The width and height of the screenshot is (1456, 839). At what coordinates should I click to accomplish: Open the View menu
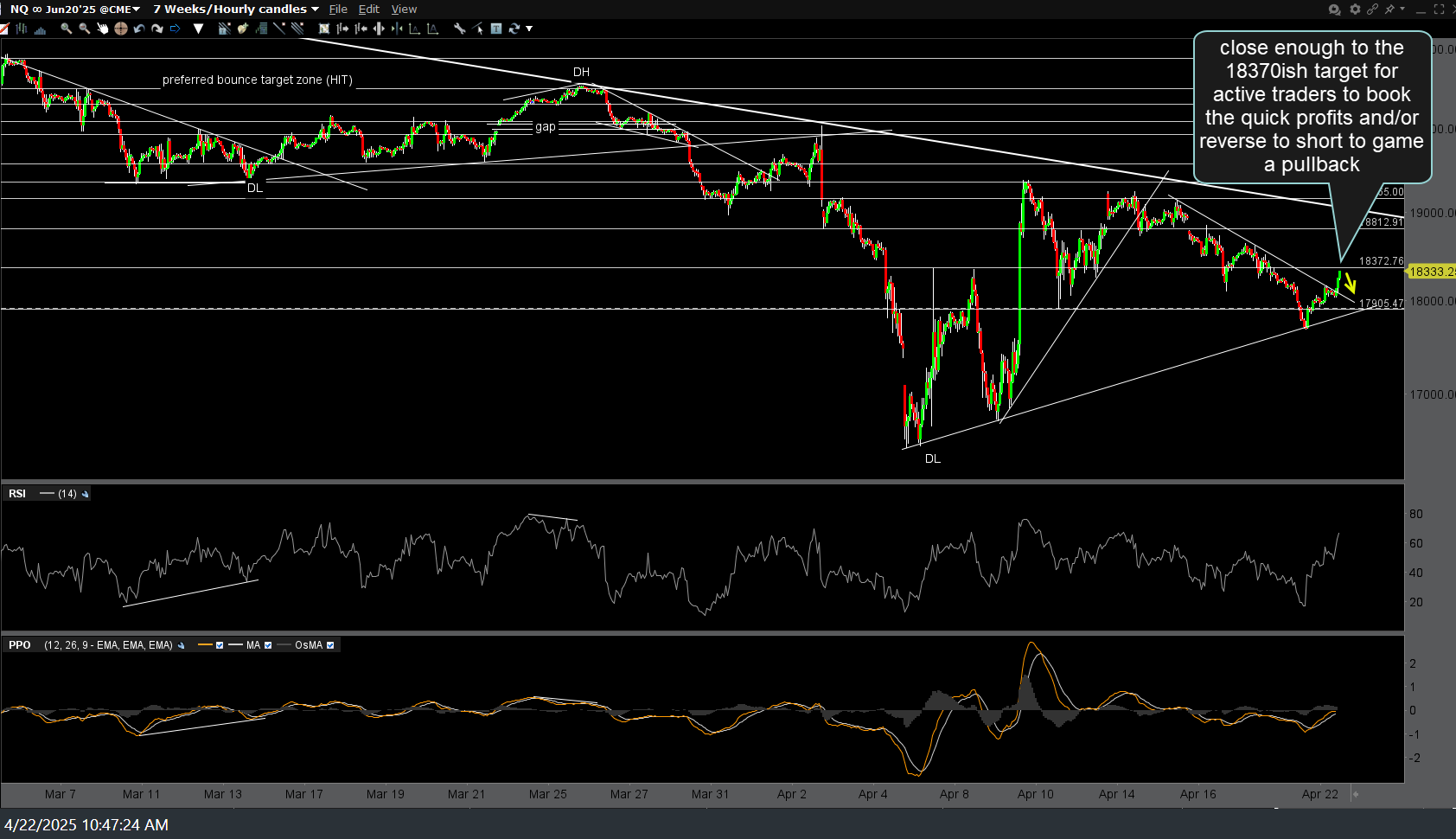pyautogui.click(x=404, y=10)
